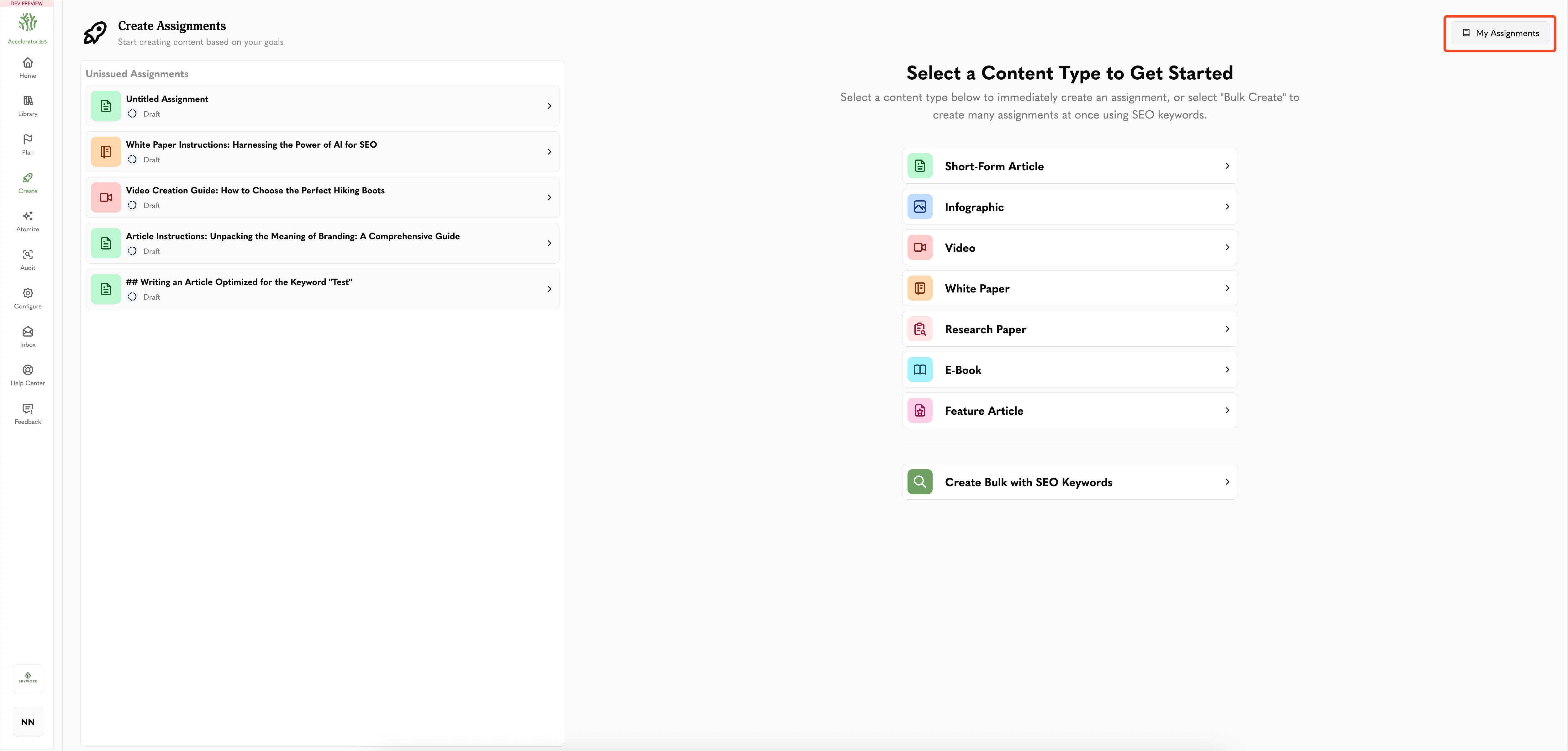Click the chevron on Research Paper
1568x751 pixels.
1227,329
